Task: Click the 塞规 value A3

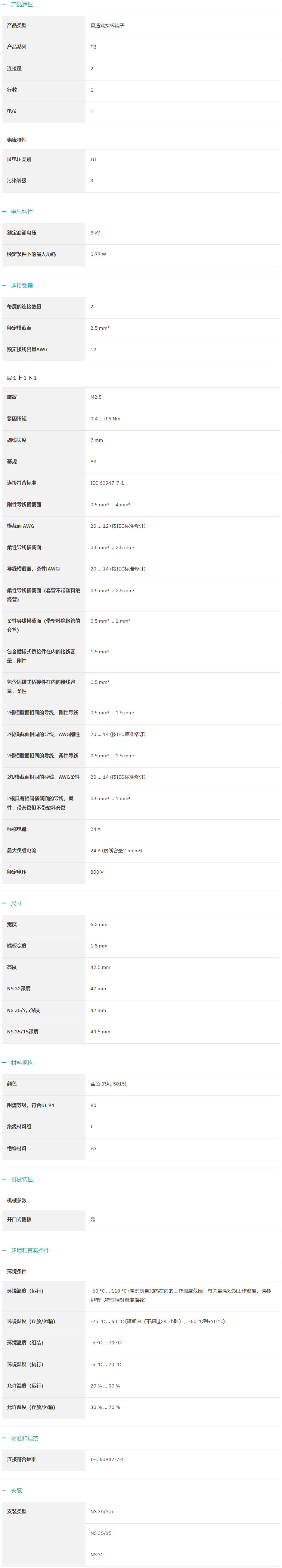Action: 94,461
